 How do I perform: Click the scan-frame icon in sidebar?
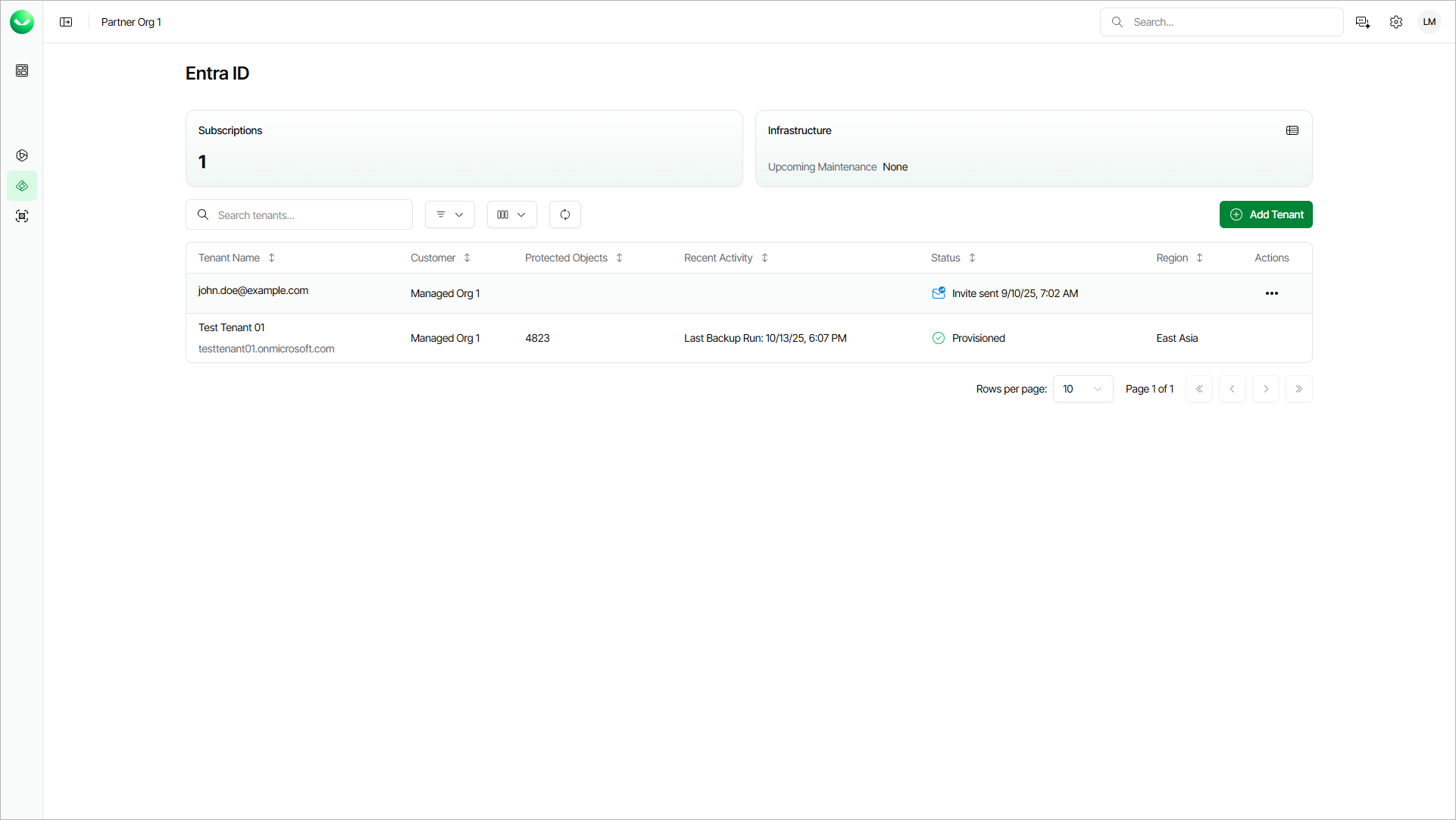pyautogui.click(x=22, y=216)
